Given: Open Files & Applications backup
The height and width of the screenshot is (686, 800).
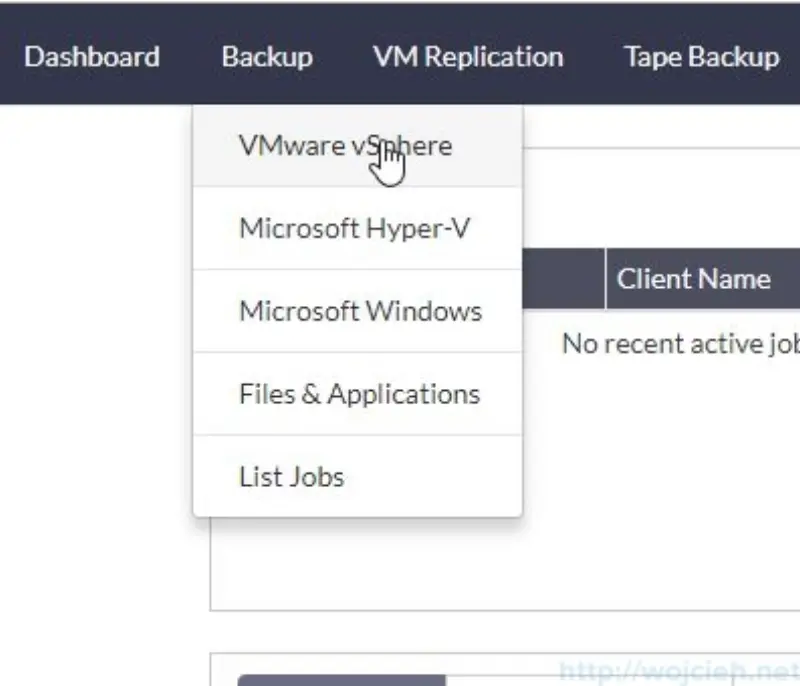Looking at the screenshot, I should (x=357, y=393).
